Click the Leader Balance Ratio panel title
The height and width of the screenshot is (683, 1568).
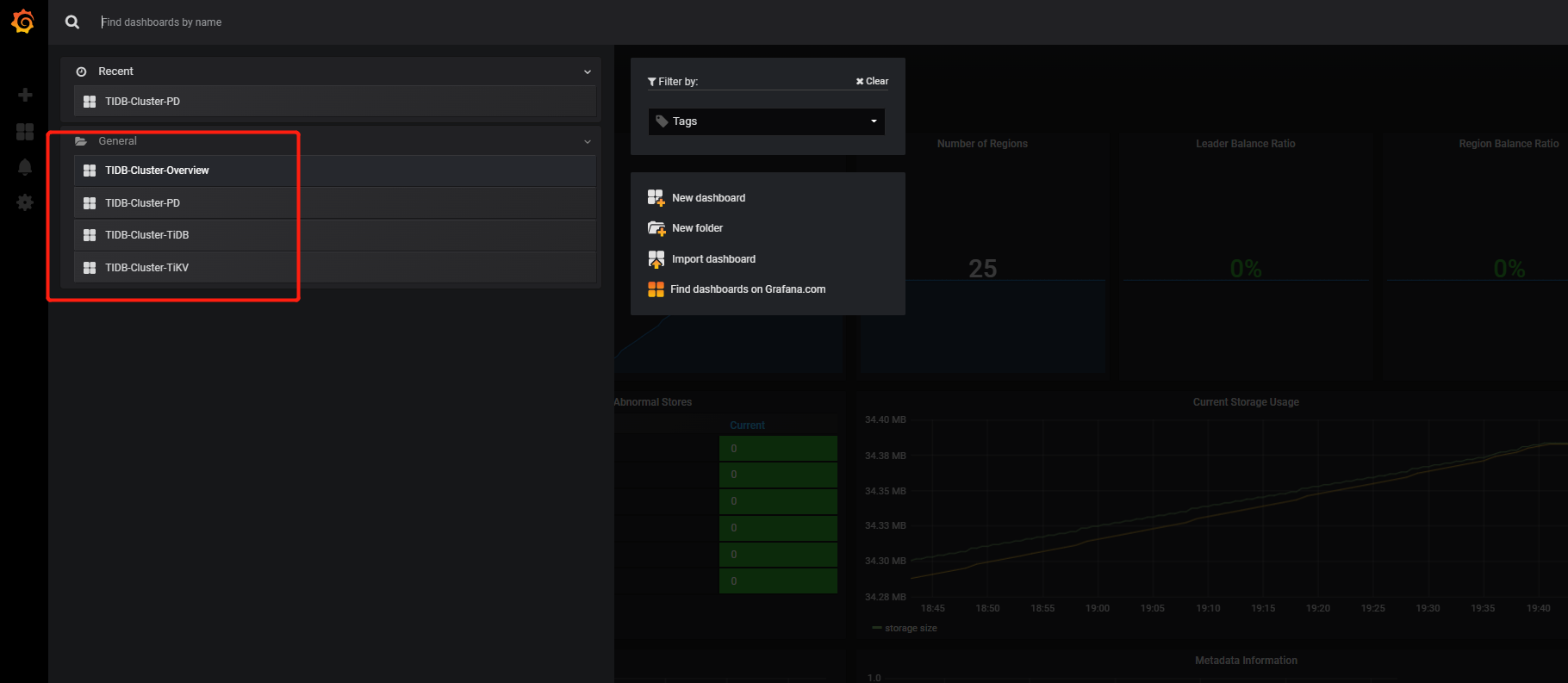pos(1245,144)
